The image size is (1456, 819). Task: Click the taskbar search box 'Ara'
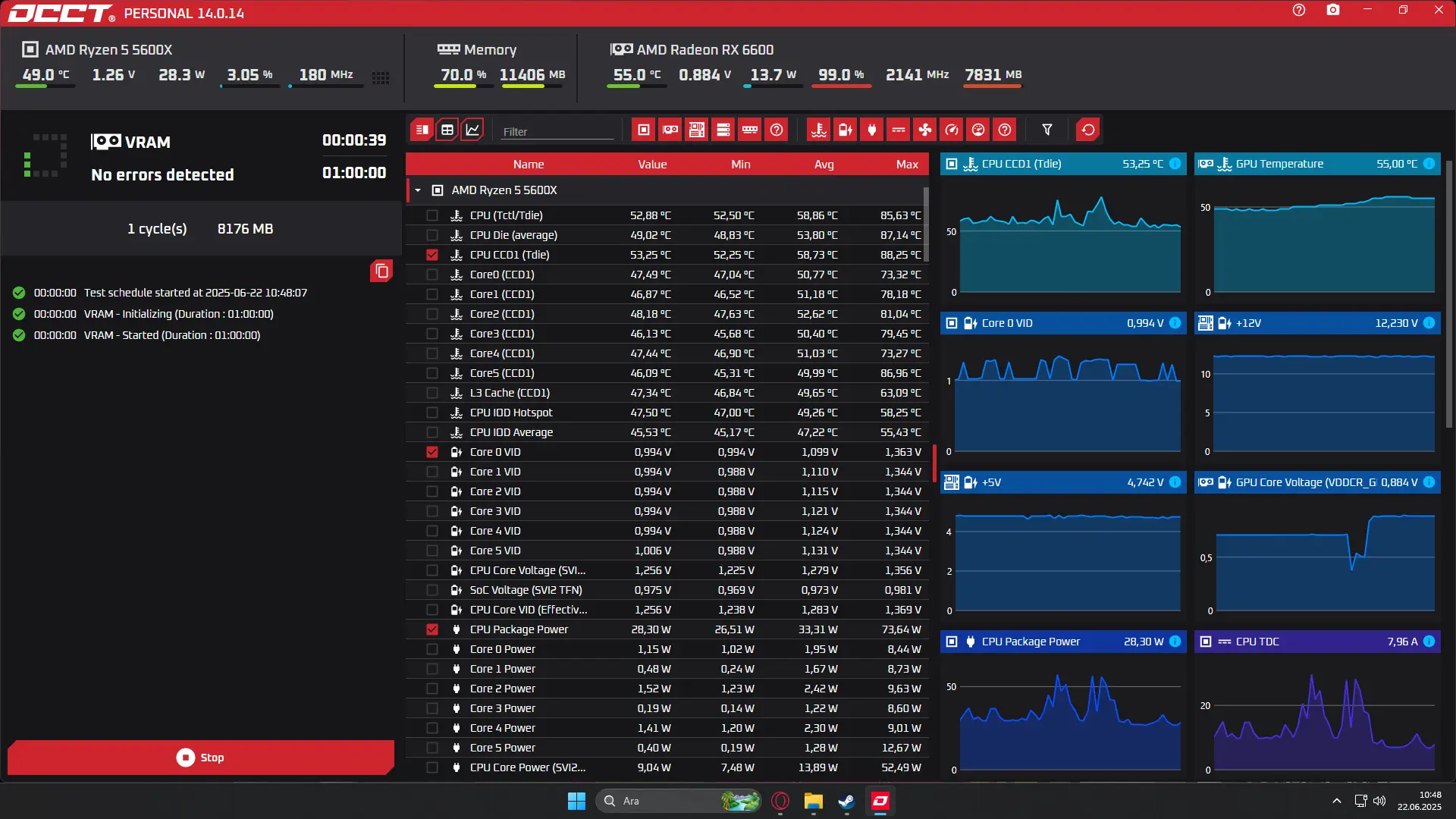coord(679,801)
